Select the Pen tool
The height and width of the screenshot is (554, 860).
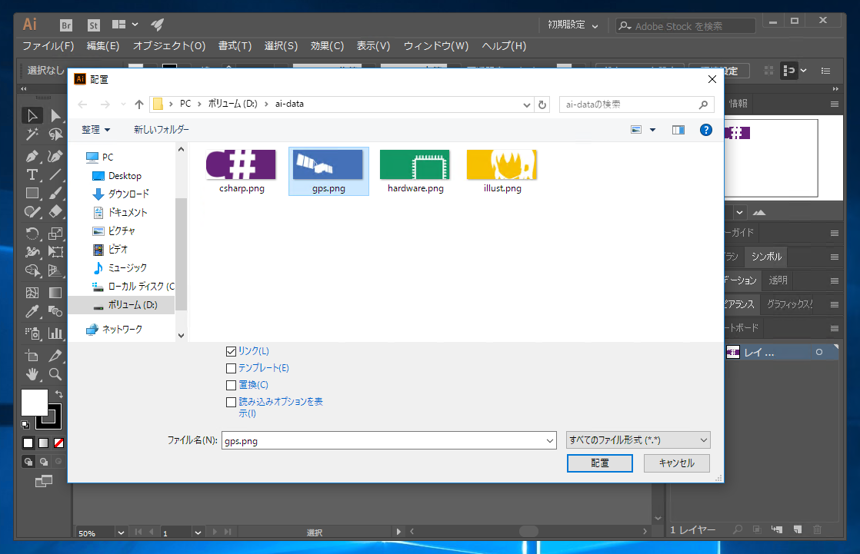click(32, 156)
